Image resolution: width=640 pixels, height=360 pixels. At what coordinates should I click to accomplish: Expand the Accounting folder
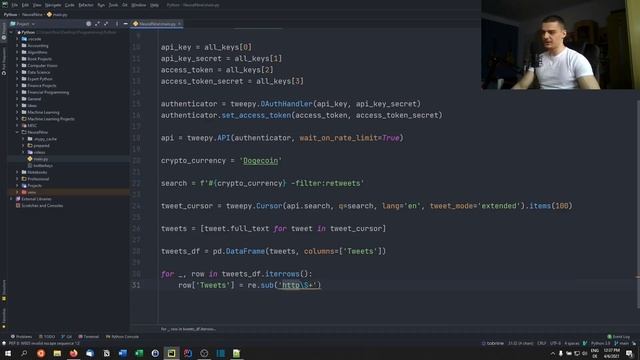(18, 46)
